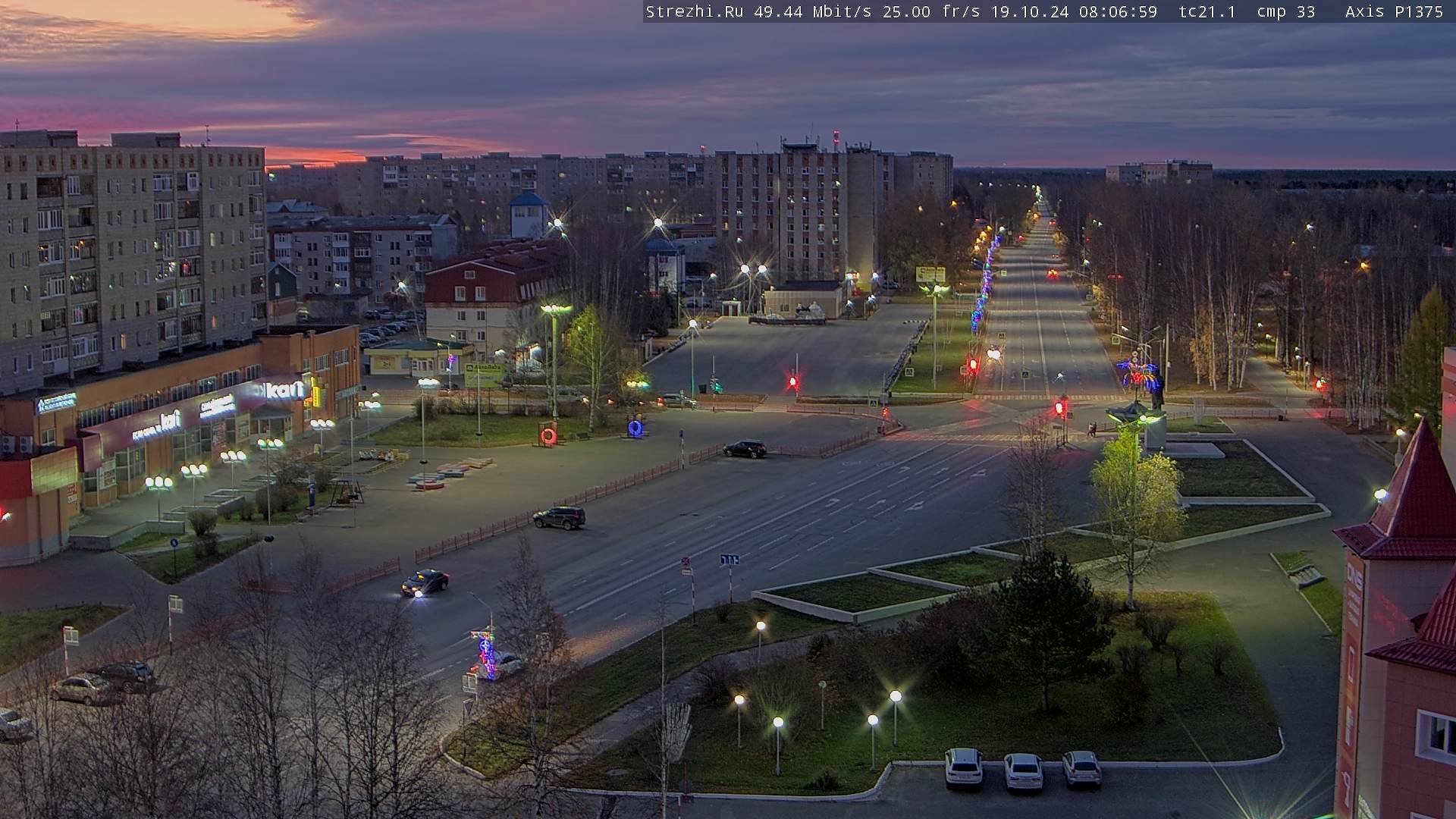Select the '49.44 Mbit/s' bitrate readout
This screenshot has height=819, width=1456.
[811, 11]
